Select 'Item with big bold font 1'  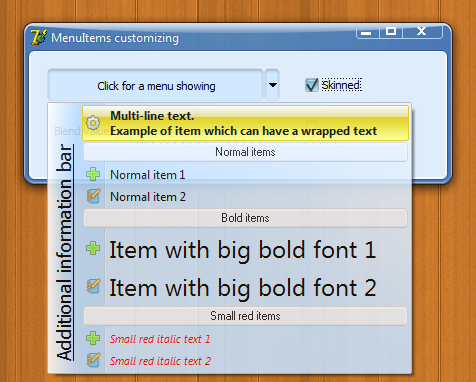pos(245,249)
